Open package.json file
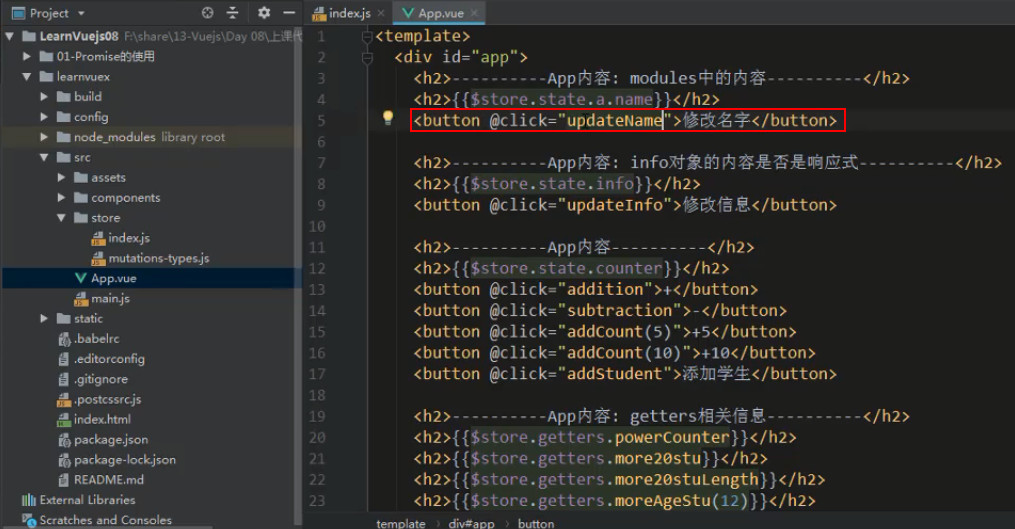 click(x=111, y=440)
